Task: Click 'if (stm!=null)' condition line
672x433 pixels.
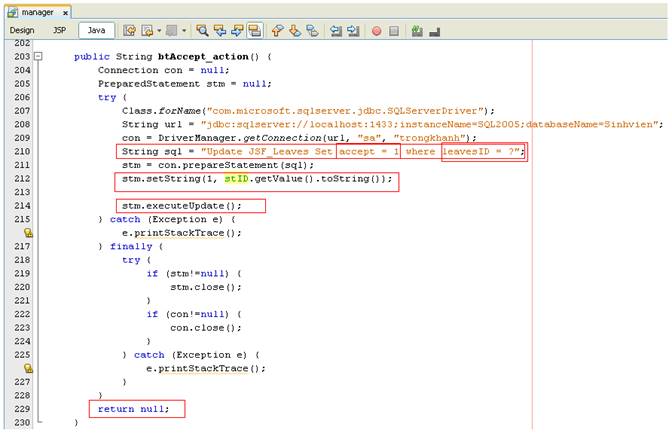Action: click(194, 274)
